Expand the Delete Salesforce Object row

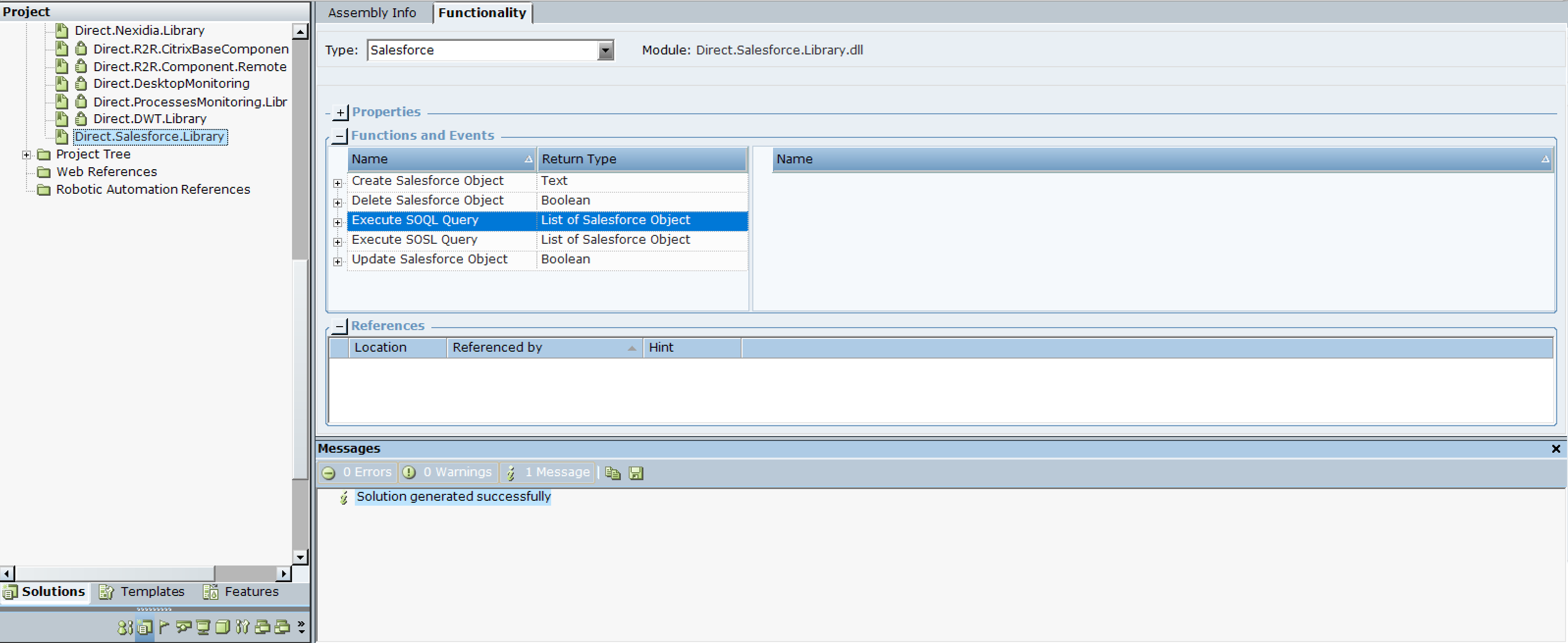(x=338, y=203)
